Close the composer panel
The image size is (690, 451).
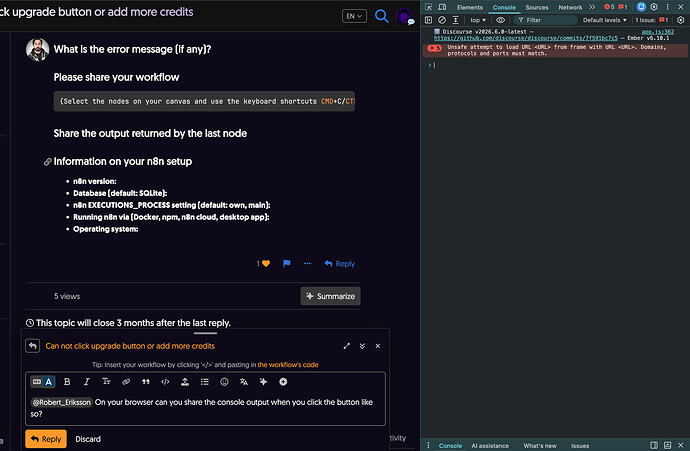click(378, 346)
